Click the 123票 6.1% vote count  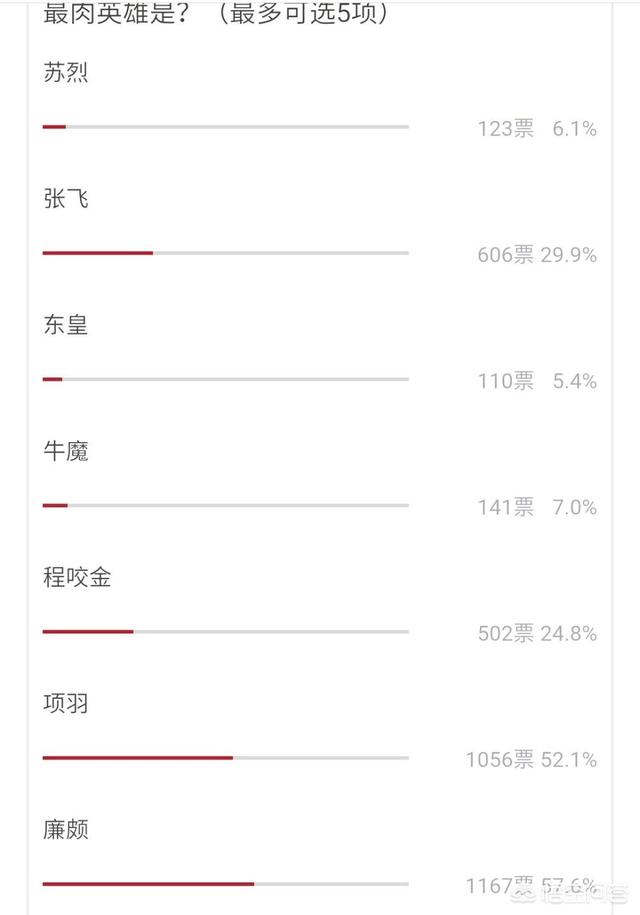pyautogui.click(x=537, y=129)
